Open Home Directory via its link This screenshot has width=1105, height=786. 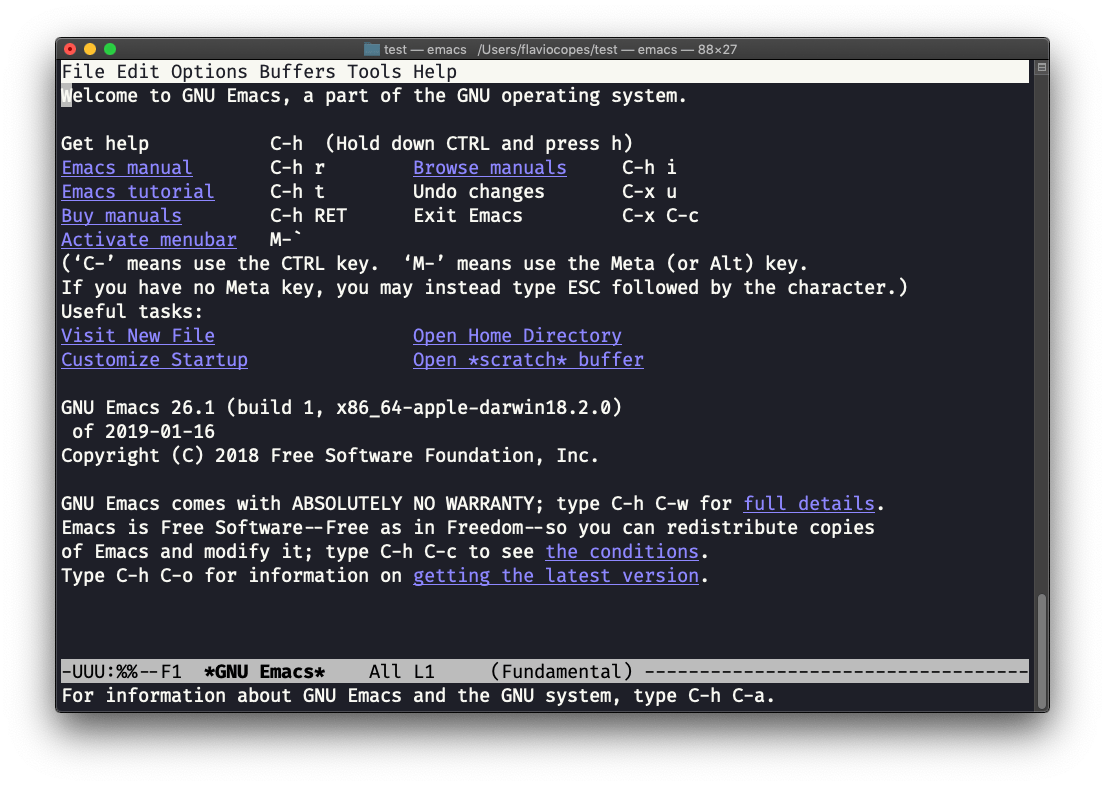(517, 336)
